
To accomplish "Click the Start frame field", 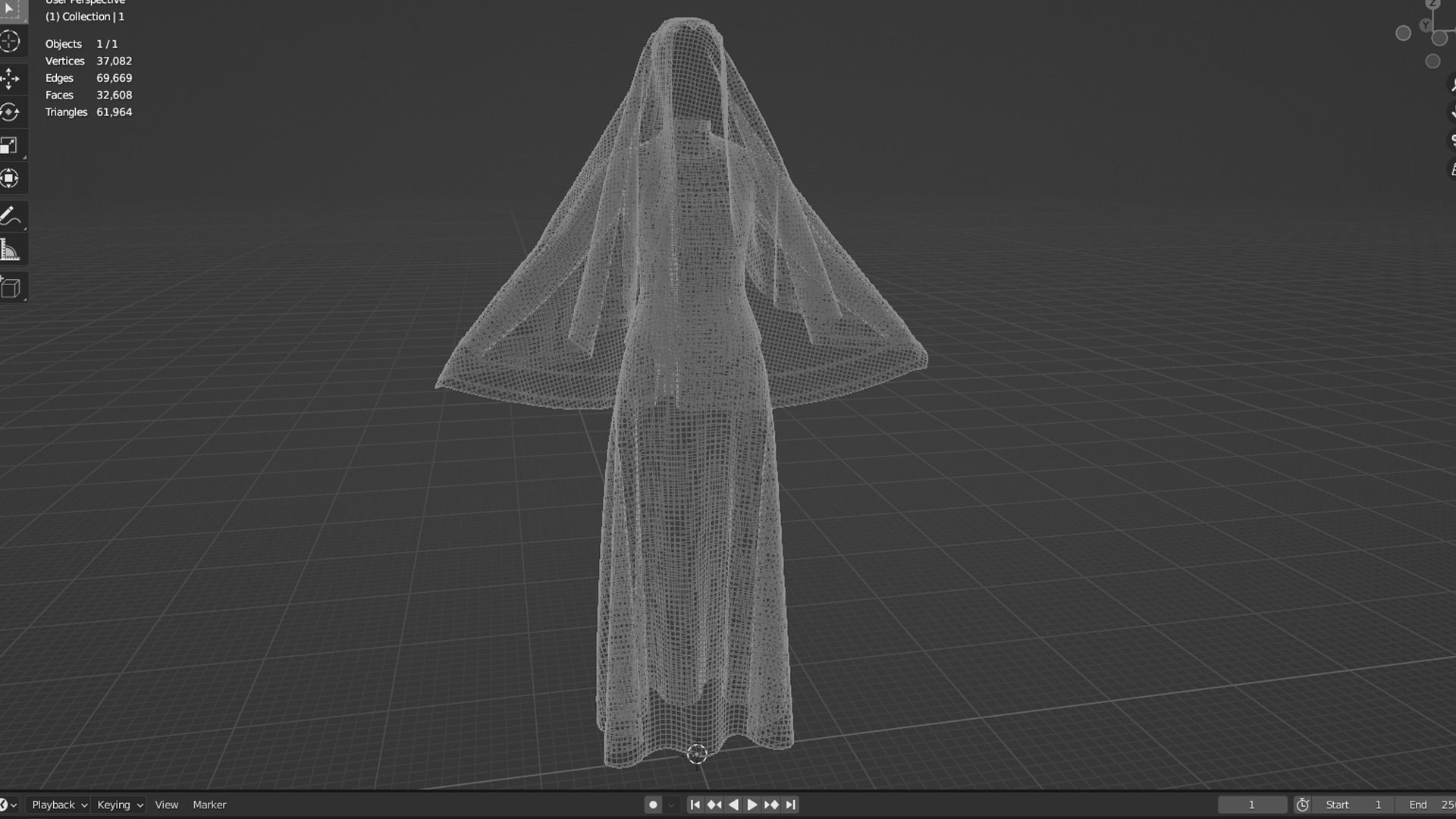I will pos(1354,805).
